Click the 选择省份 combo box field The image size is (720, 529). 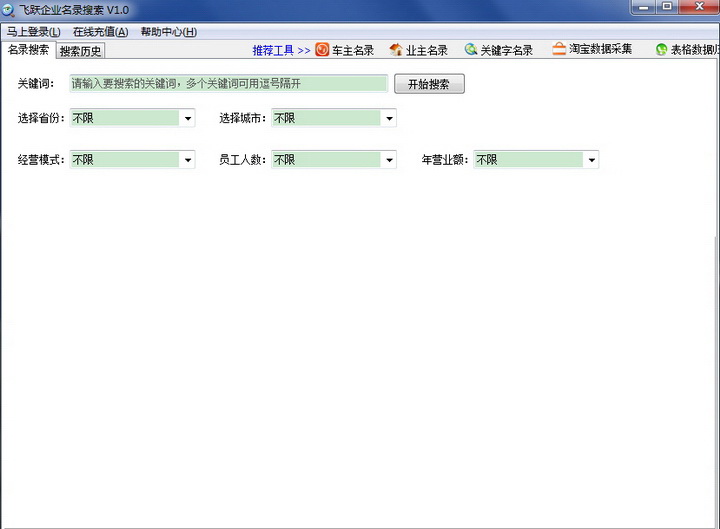[132, 118]
